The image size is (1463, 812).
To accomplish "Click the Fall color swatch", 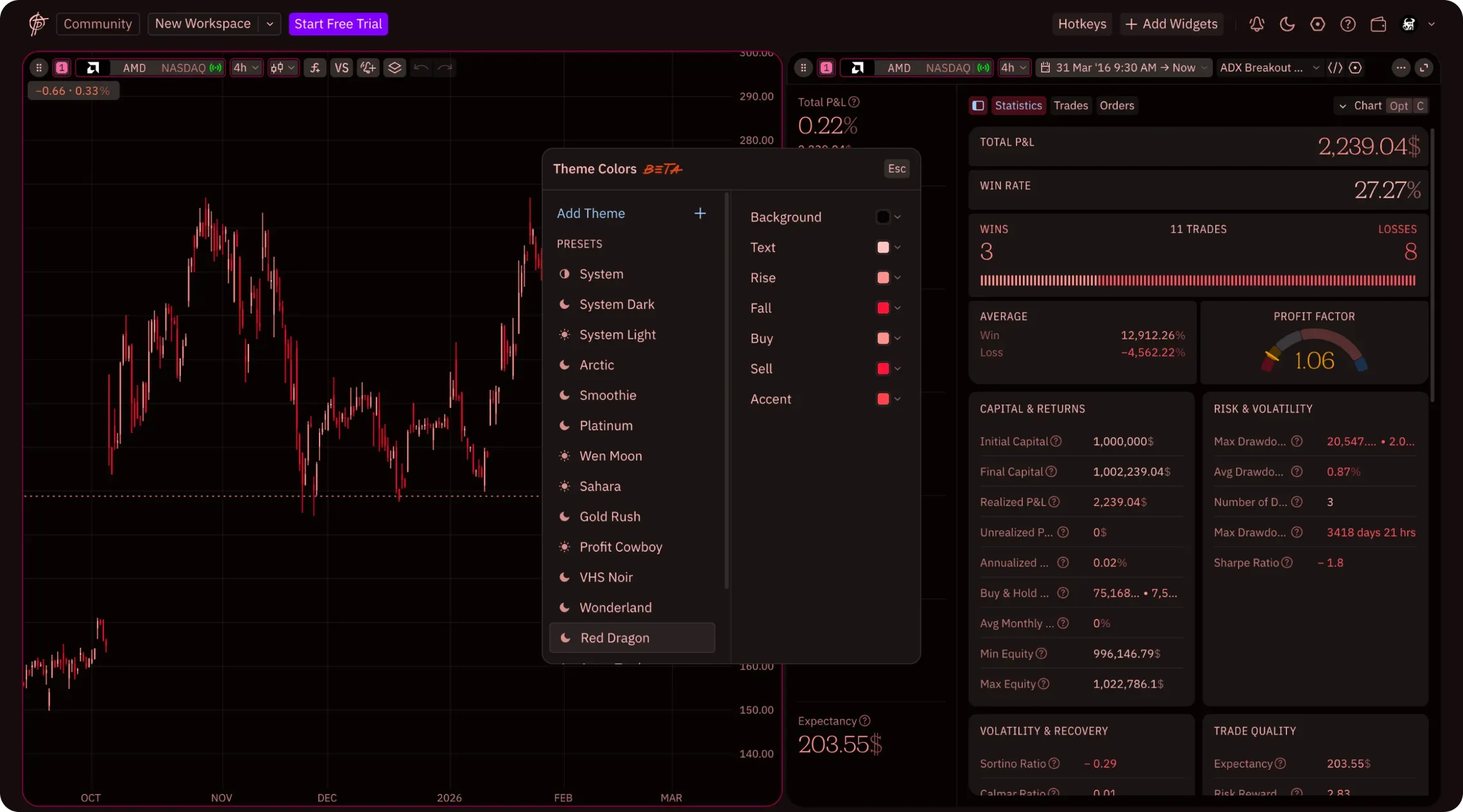I will 883,308.
